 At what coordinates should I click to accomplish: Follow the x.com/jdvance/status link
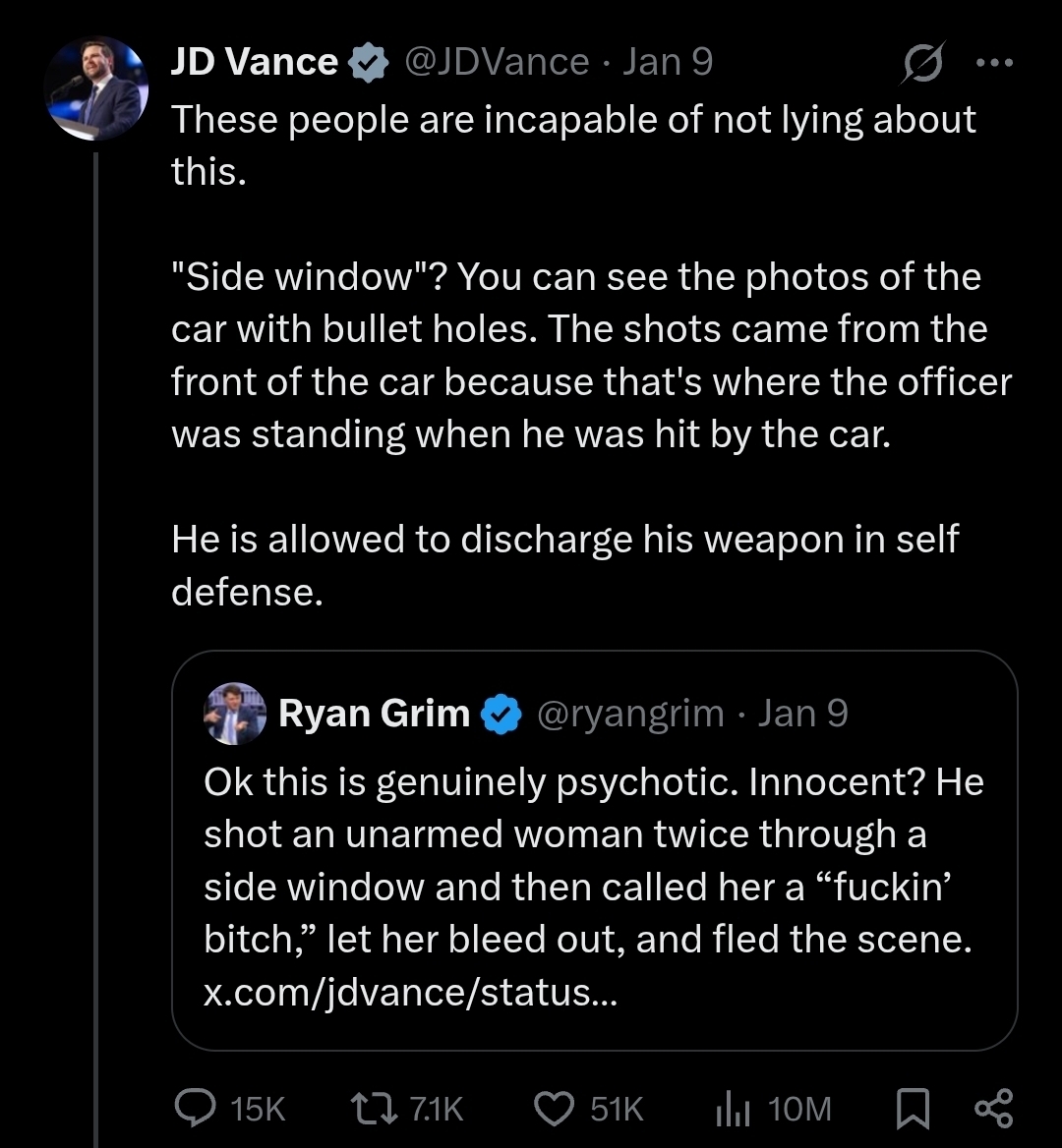pyautogui.click(x=411, y=993)
